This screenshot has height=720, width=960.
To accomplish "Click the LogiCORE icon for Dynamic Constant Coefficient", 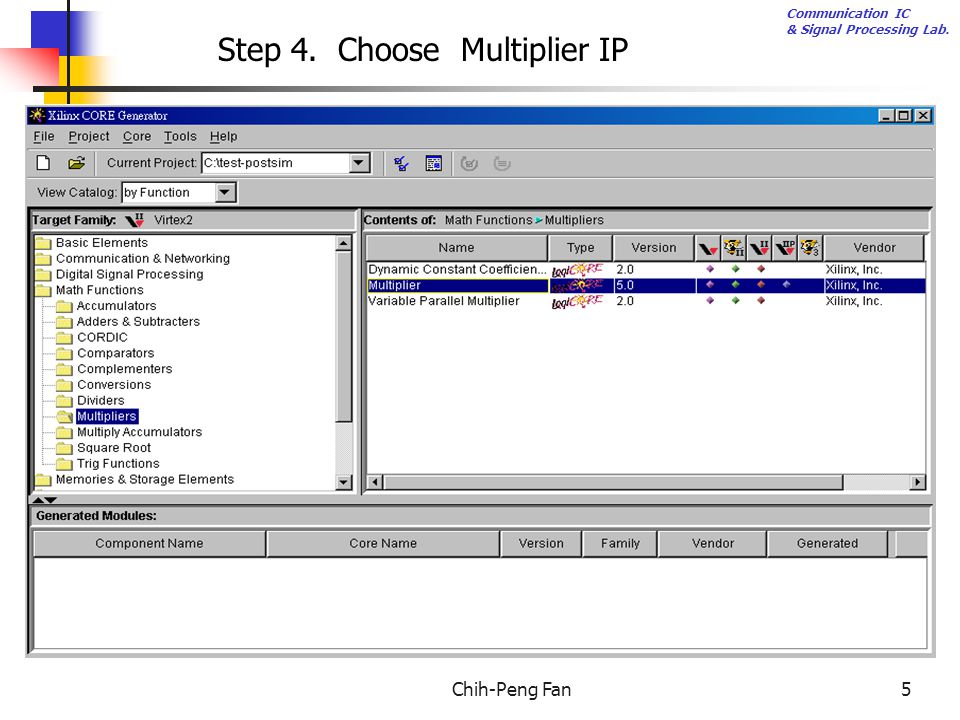I will (577, 269).
